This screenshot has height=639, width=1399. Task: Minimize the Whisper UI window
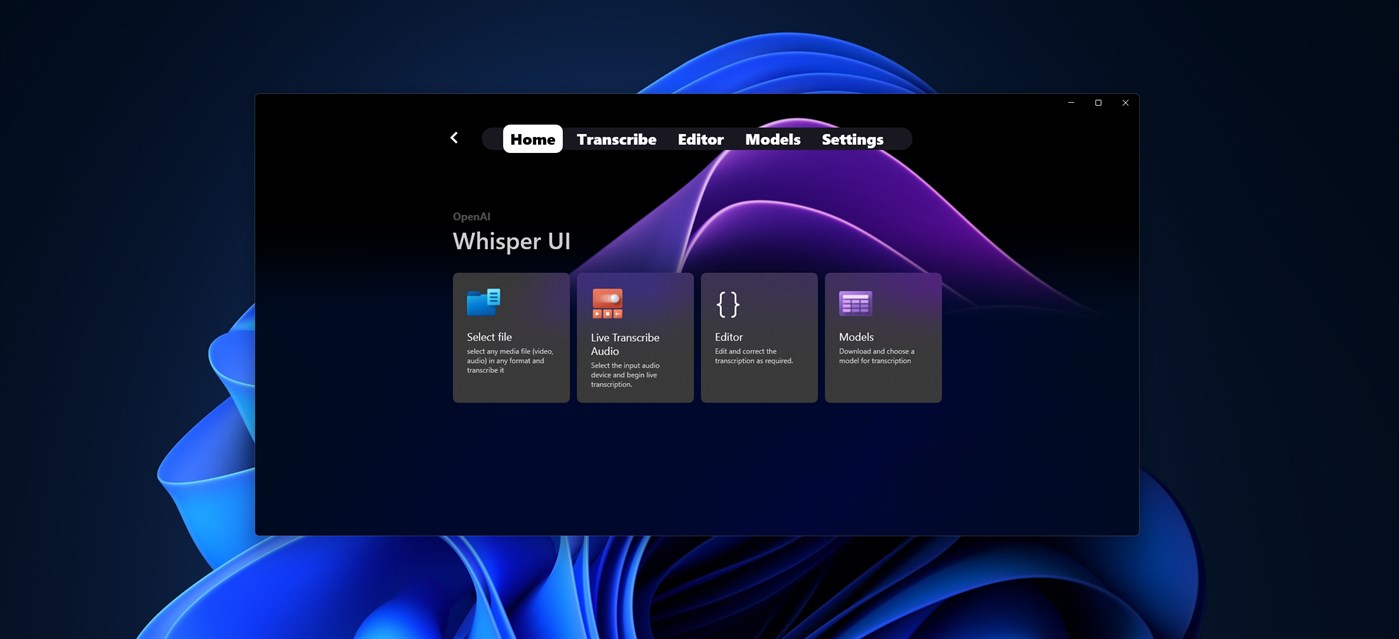pyautogui.click(x=1071, y=103)
